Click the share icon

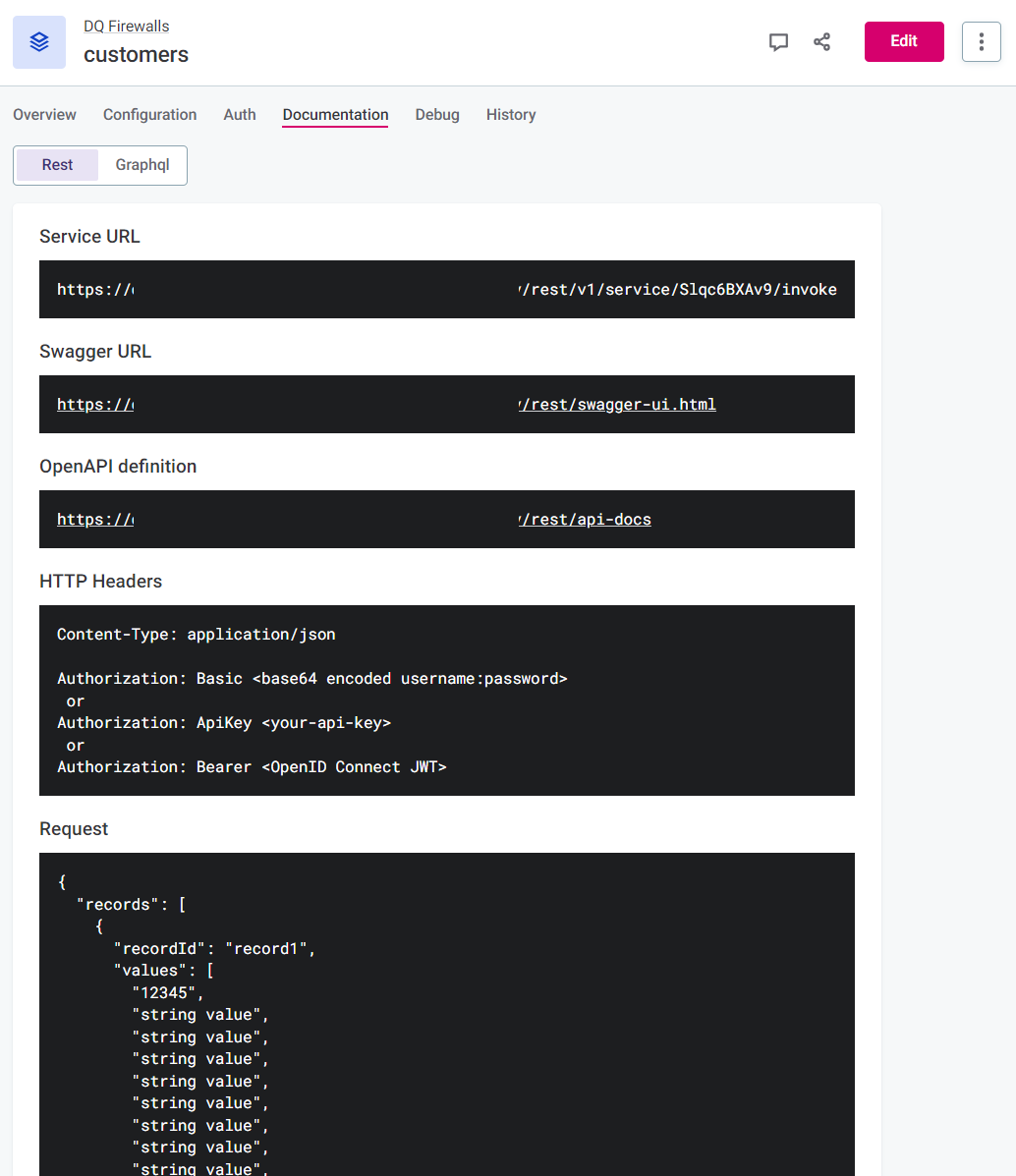coord(821,41)
